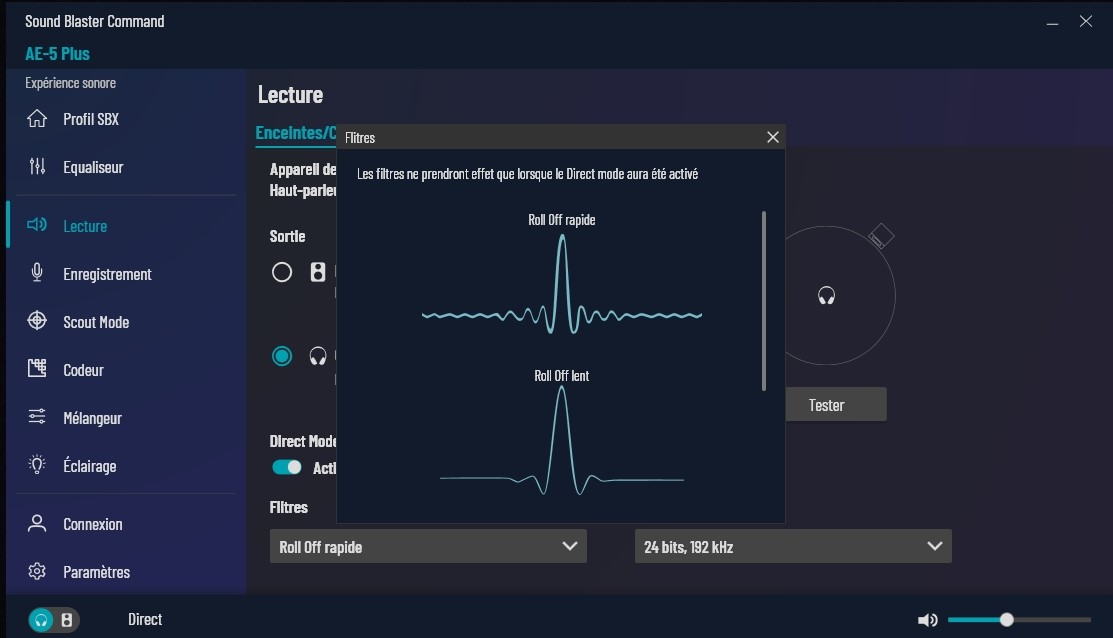
Task: Click the Connexion user icon
Action: coord(37,524)
